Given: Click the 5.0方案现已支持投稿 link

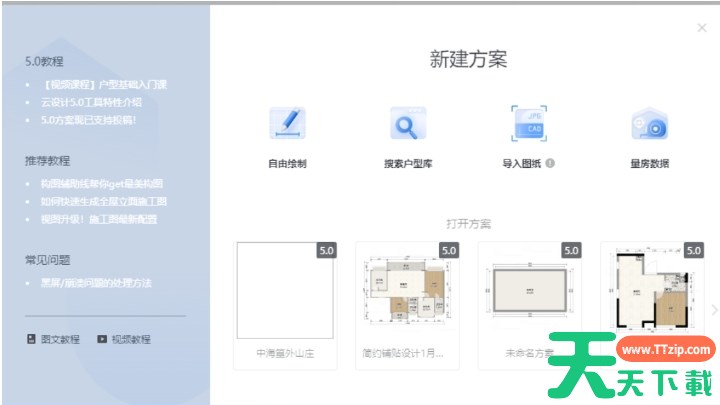Looking at the screenshot, I should (88, 120).
